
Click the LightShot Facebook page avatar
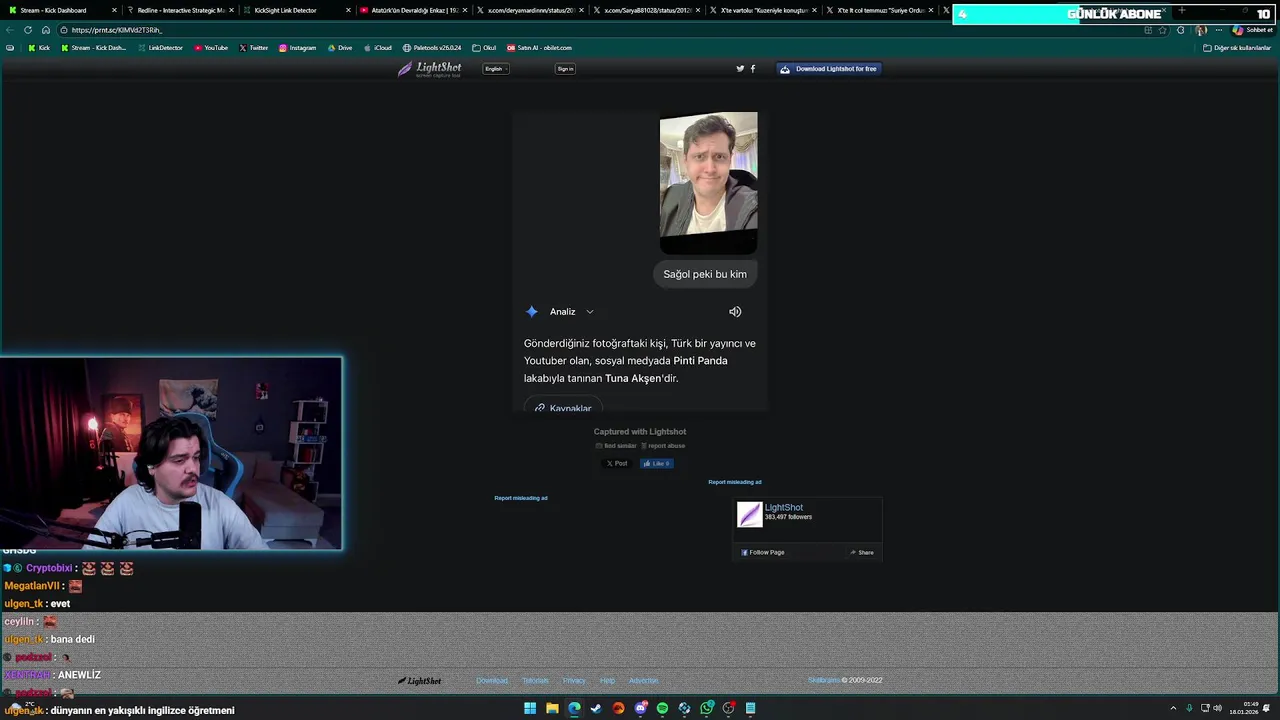749,514
